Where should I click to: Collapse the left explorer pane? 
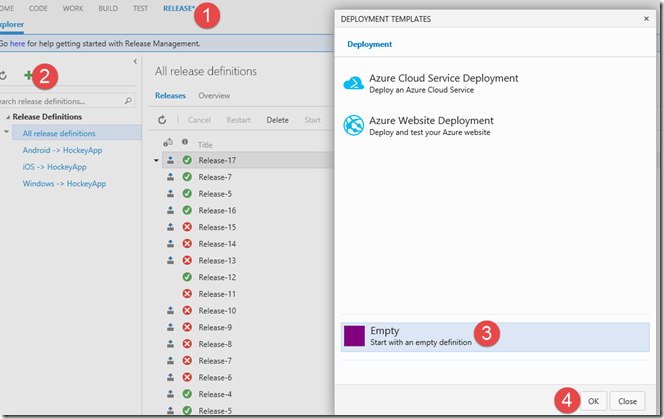[135, 61]
